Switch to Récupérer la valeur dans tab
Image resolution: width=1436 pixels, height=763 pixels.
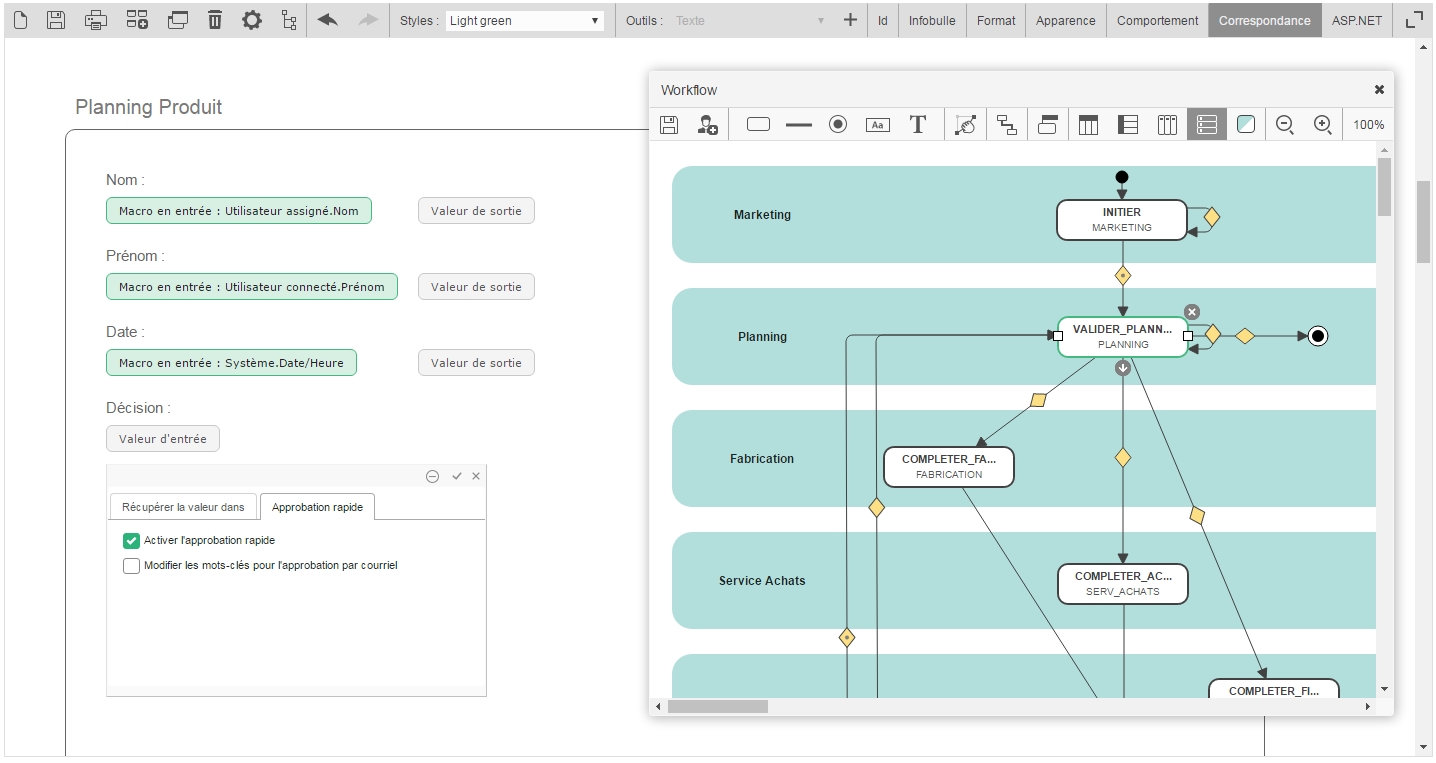183,507
